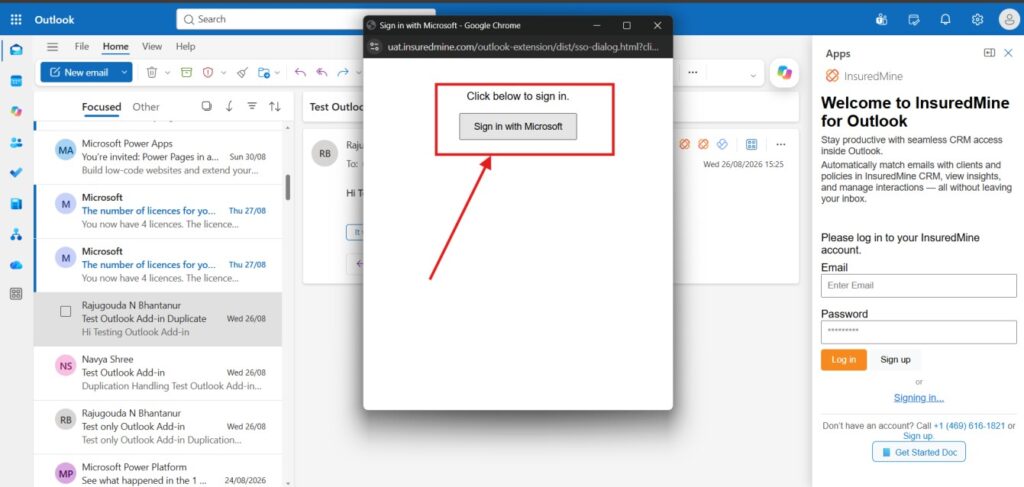1024x487 pixels.
Task: Click the Copilot icon in toolbar
Action: coord(784,72)
